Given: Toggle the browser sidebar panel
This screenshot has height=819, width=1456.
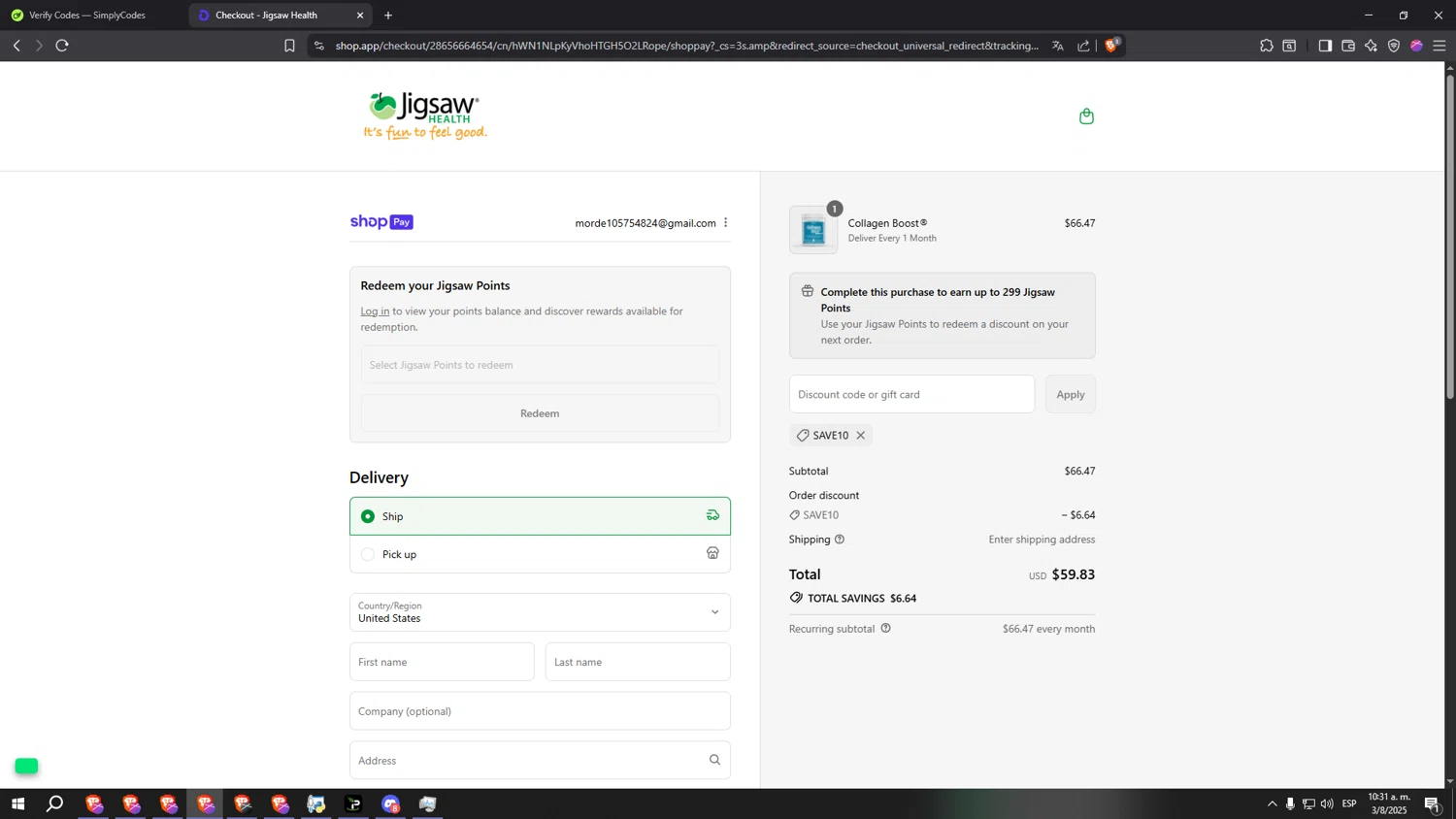Looking at the screenshot, I should point(1325,46).
